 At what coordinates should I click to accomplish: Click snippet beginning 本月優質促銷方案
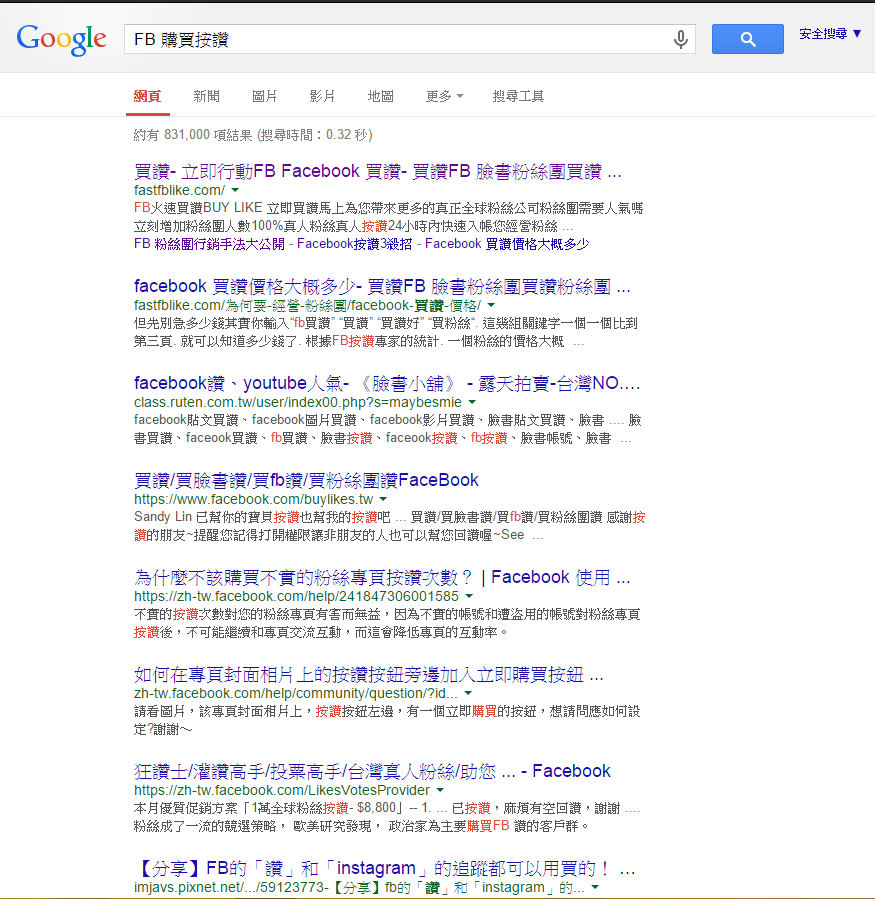point(387,817)
